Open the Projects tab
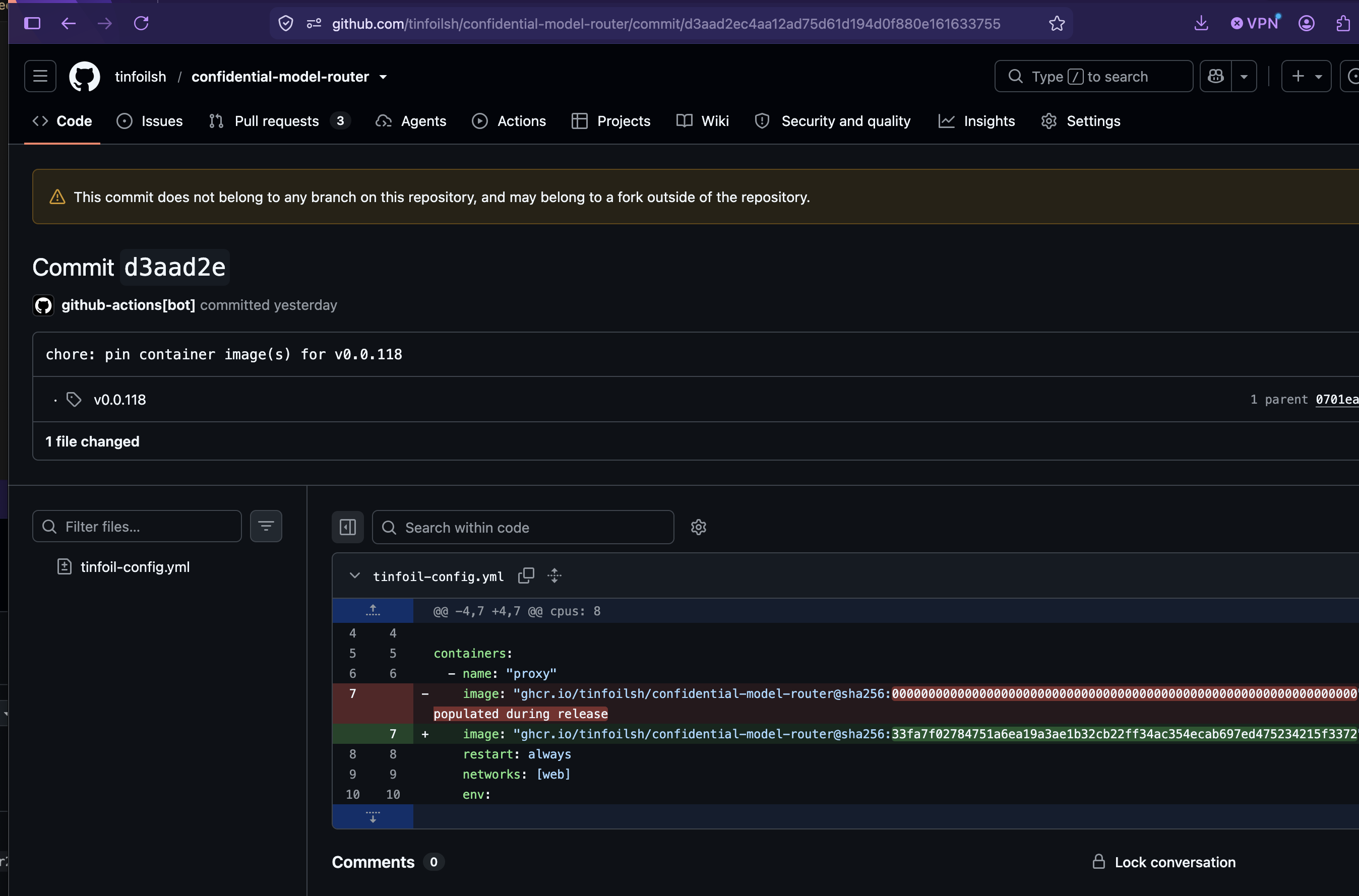The height and width of the screenshot is (896, 1359). point(611,121)
